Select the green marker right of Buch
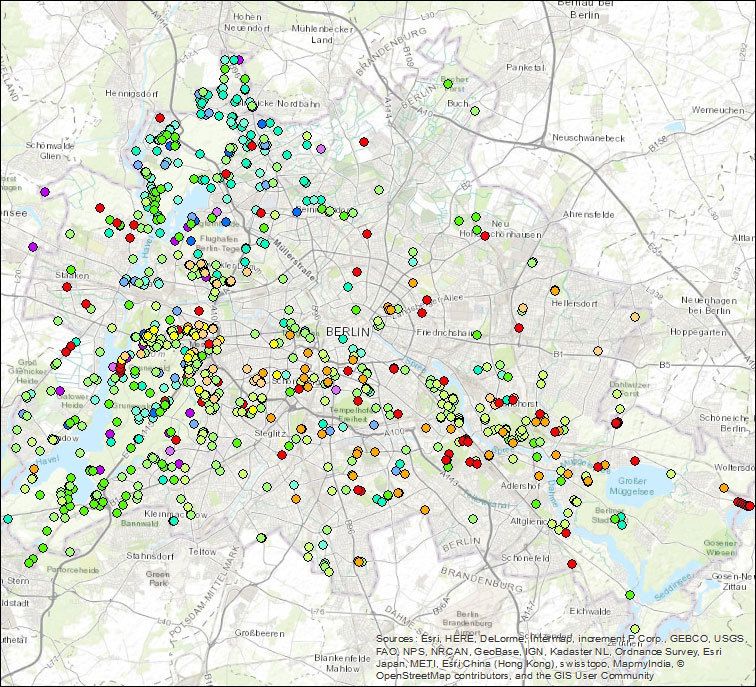Screen dimensions: 756x687 click(x=475, y=111)
